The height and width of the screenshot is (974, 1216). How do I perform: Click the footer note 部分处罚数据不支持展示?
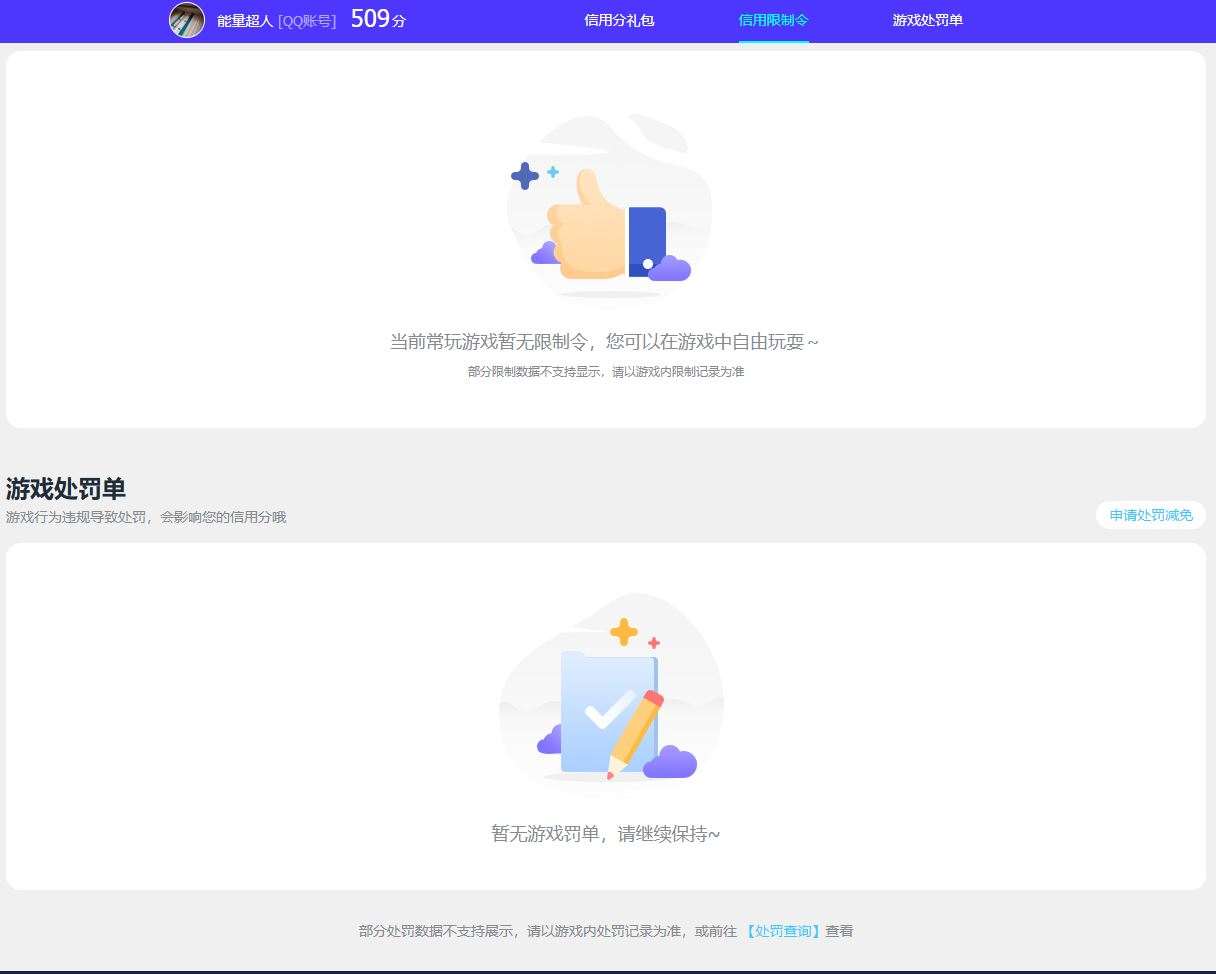point(438,931)
